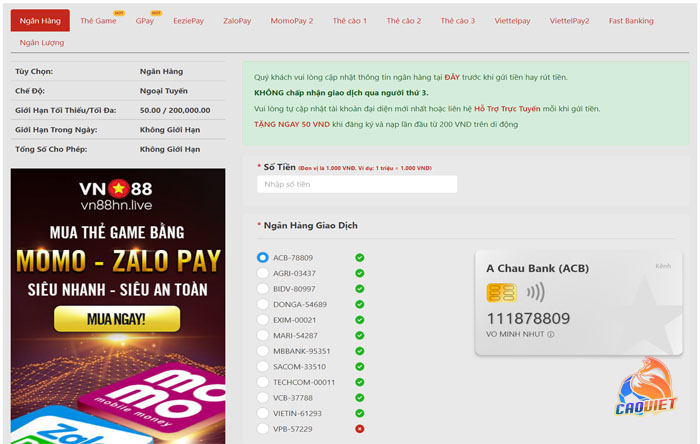Click green status check next to BIDV-80997
This screenshot has width=700, height=444.
(x=359, y=289)
